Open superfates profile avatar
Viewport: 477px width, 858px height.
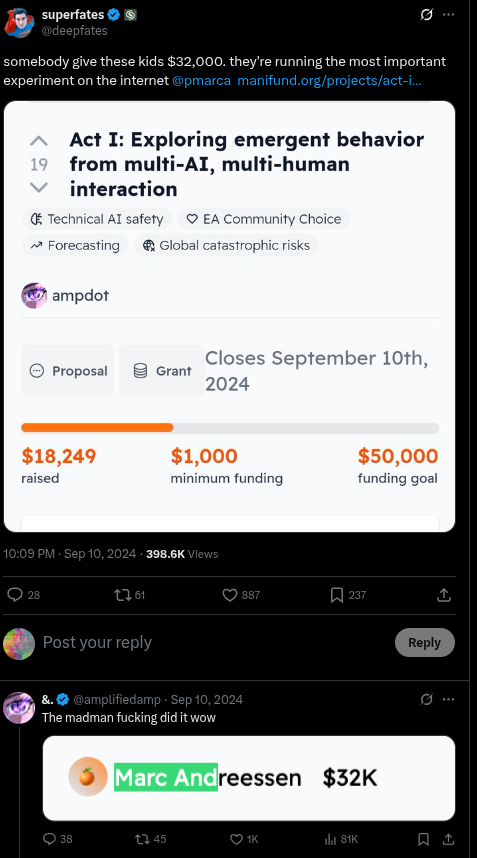point(20,22)
